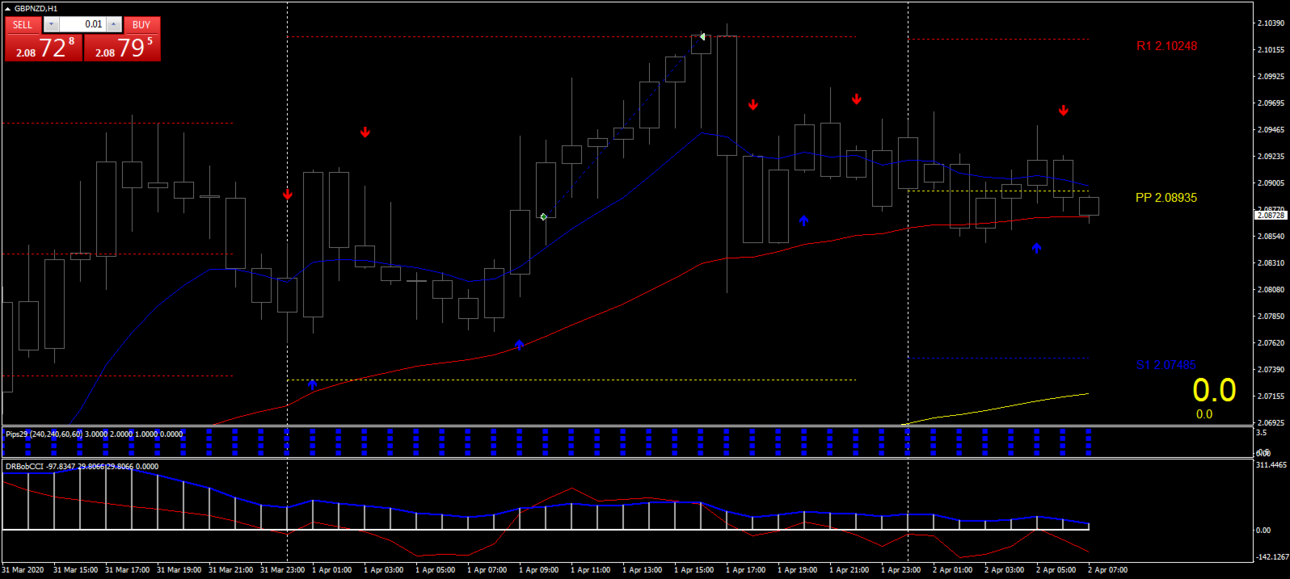The width and height of the screenshot is (1290, 579).
Task: Click 2.07620 on the price scale
Action: tap(1273, 343)
